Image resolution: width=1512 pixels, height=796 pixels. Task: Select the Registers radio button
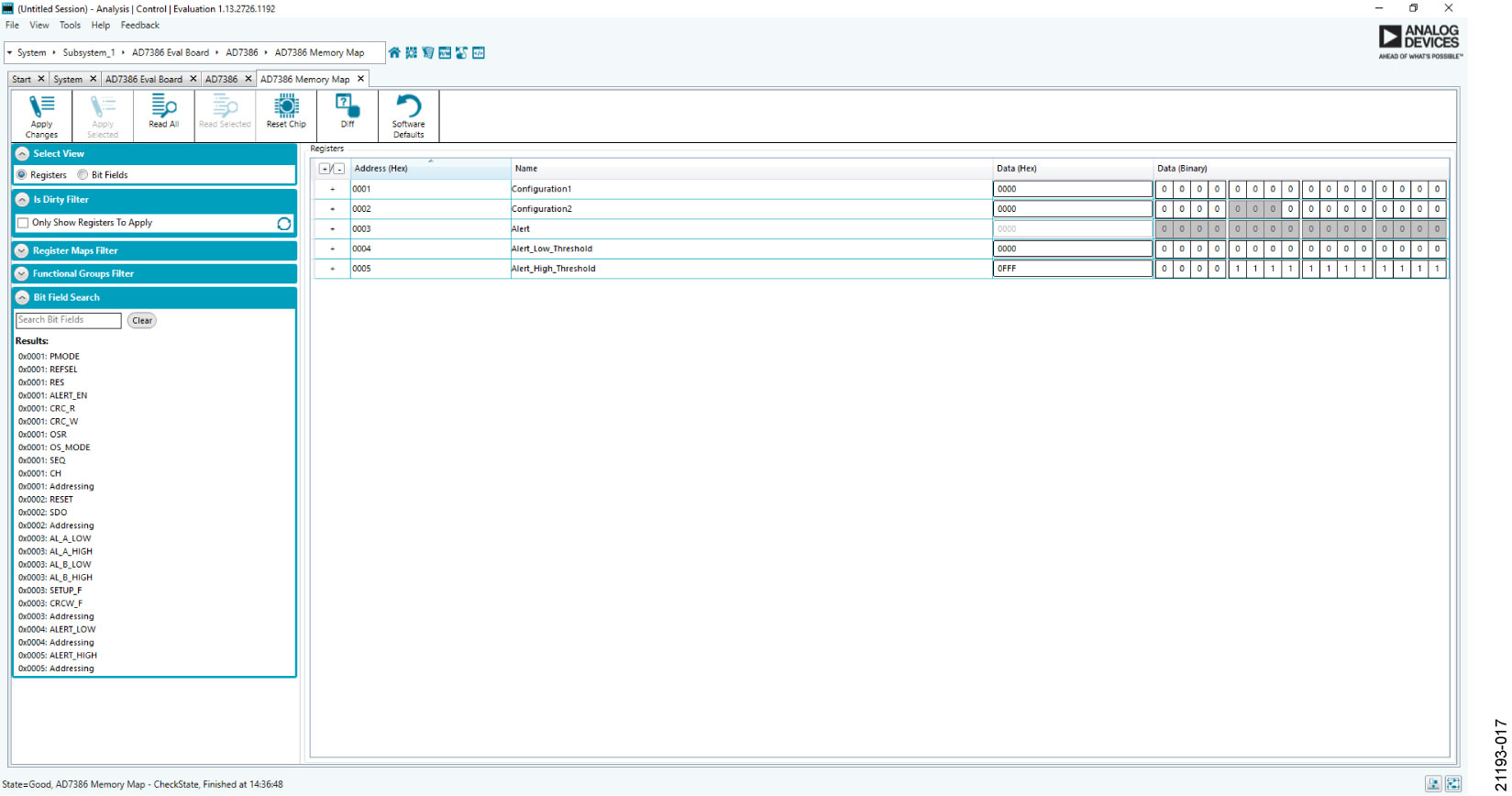pos(22,175)
